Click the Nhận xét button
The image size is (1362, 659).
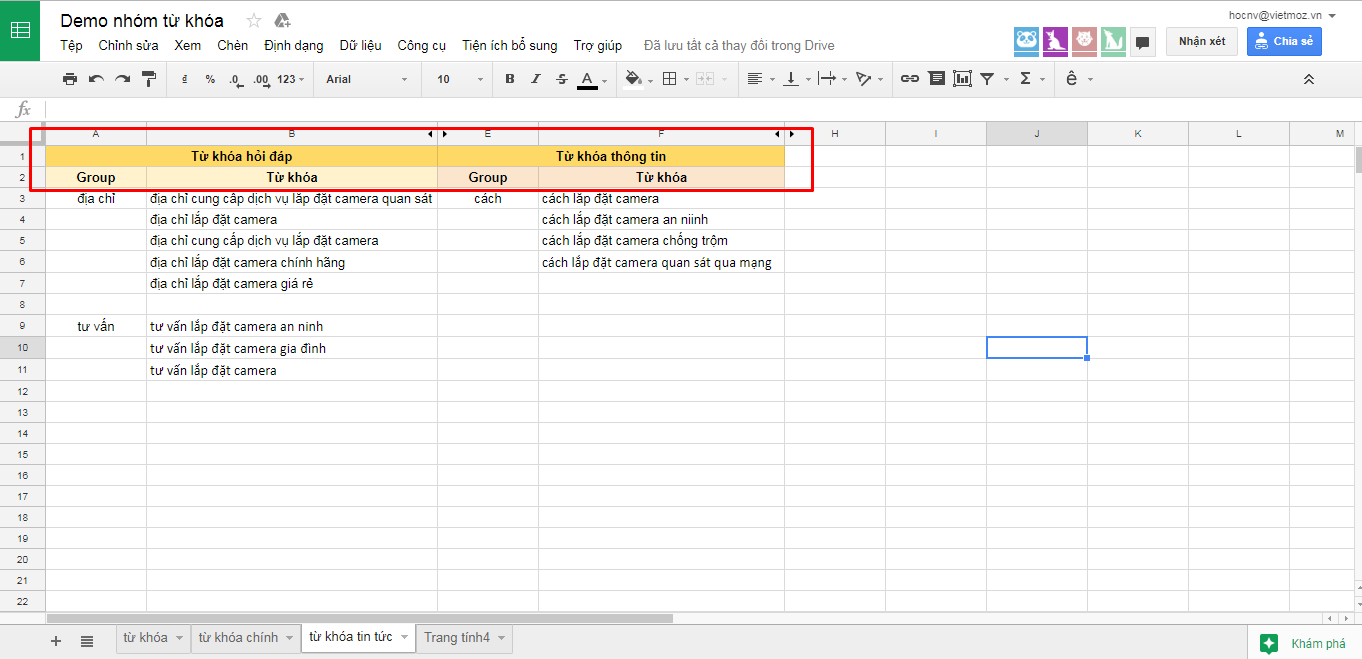coord(1201,41)
